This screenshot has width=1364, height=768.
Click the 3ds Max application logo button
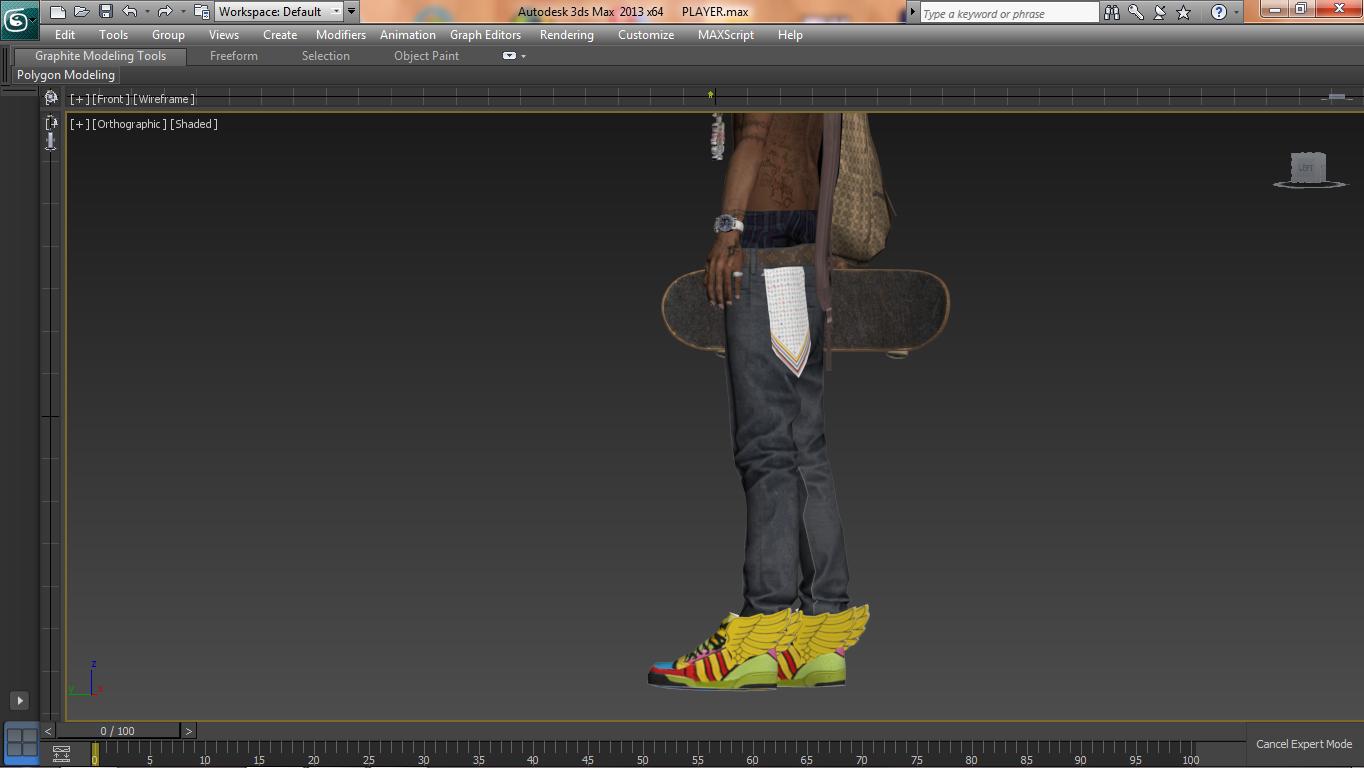coord(18,20)
